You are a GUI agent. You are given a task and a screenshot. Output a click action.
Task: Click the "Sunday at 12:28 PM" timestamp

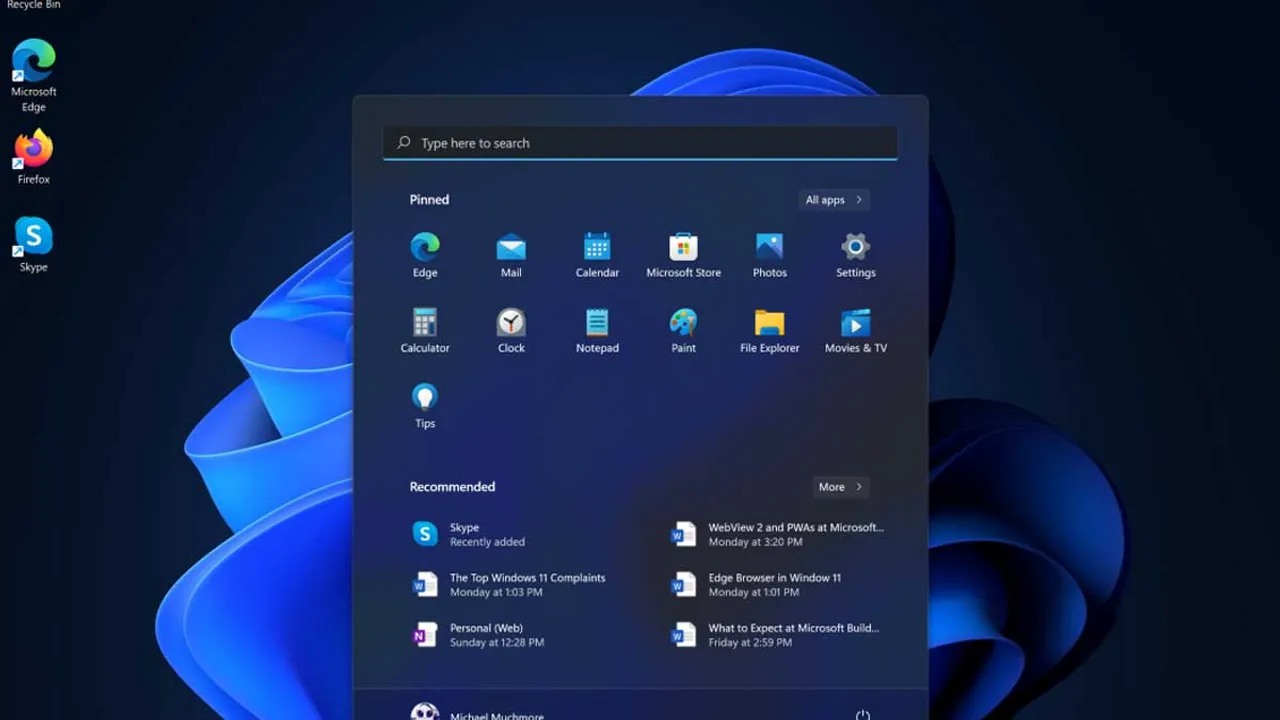point(497,643)
